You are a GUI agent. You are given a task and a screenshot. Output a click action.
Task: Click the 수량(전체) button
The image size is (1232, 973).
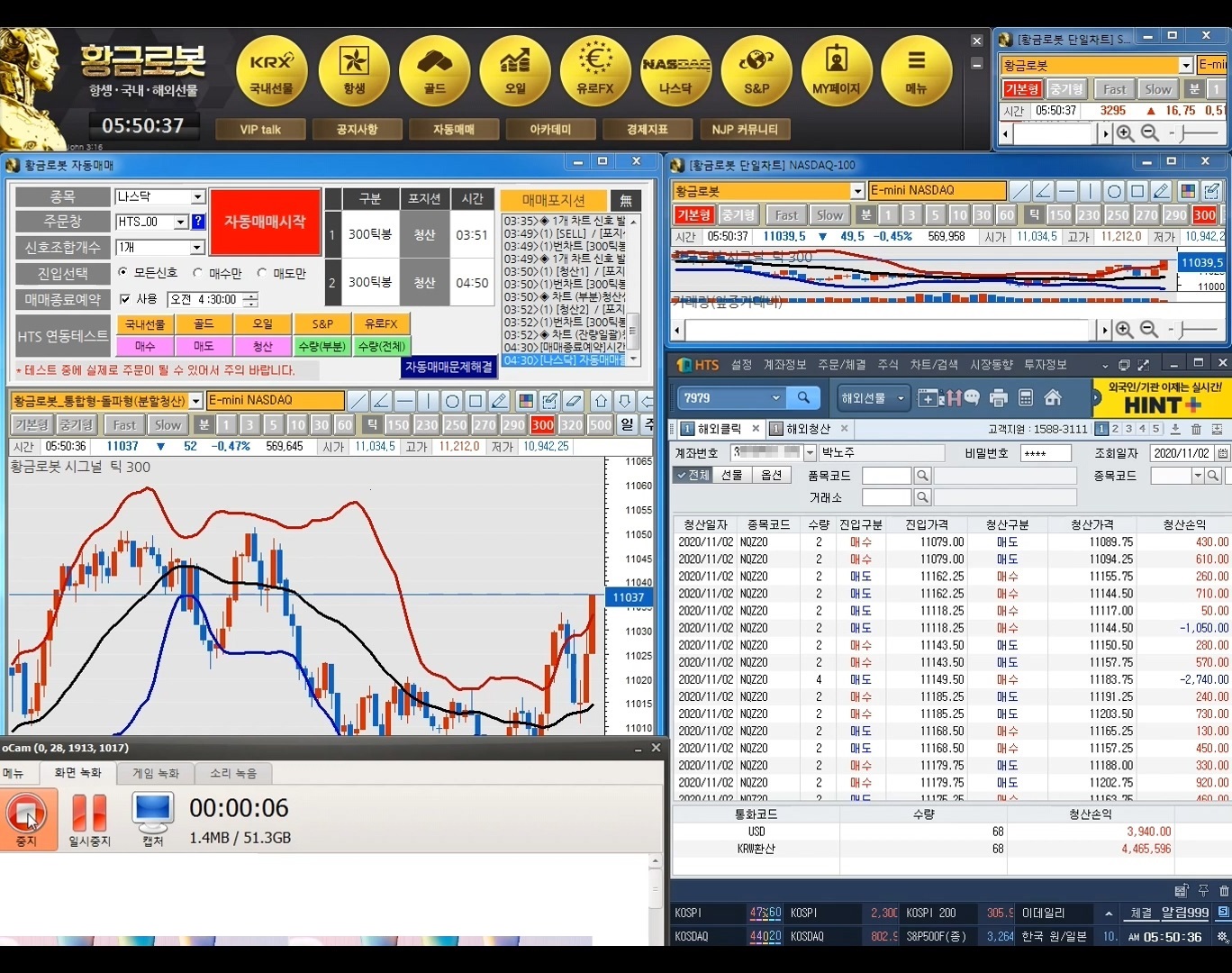[x=382, y=346]
